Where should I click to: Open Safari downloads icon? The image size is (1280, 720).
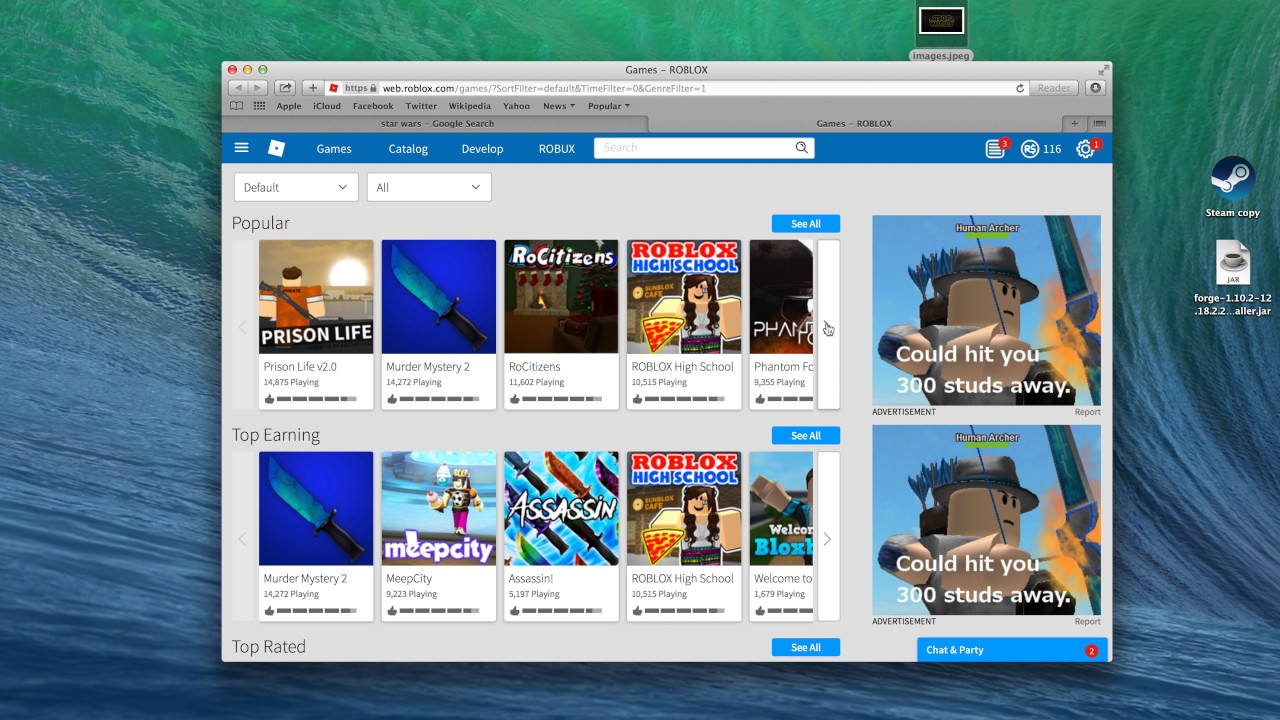pos(1095,88)
